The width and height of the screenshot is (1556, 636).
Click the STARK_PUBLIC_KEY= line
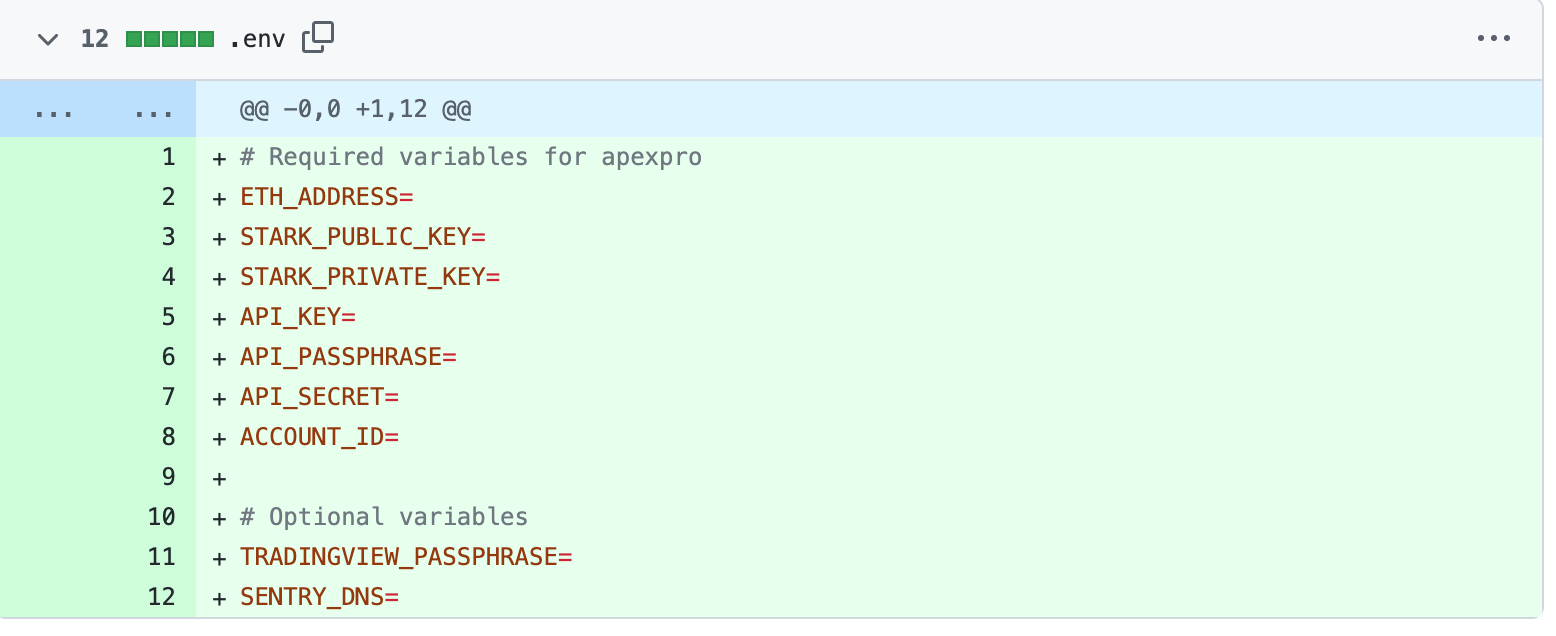(362, 237)
